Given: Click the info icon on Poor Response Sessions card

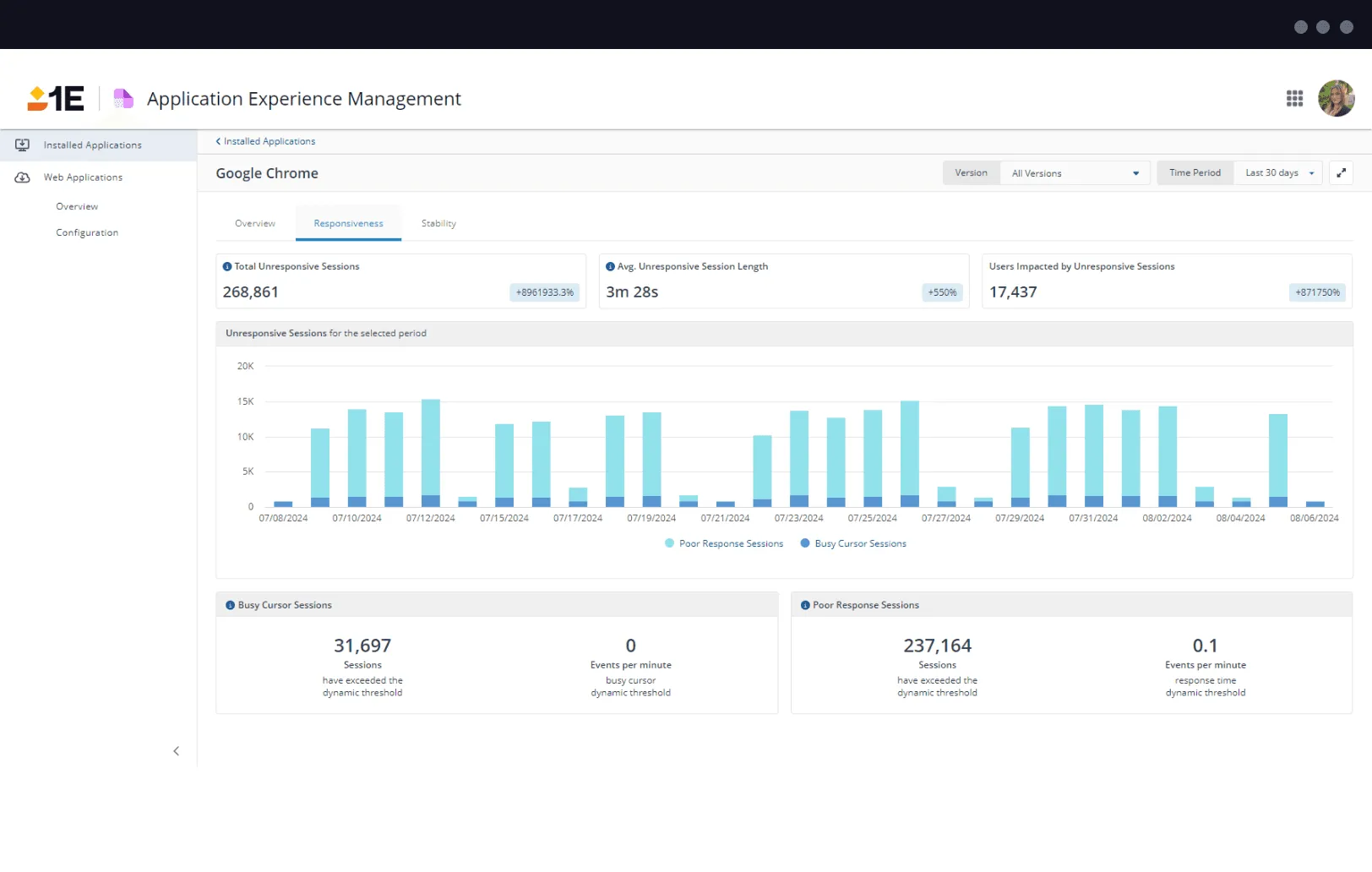Looking at the screenshot, I should coord(803,604).
